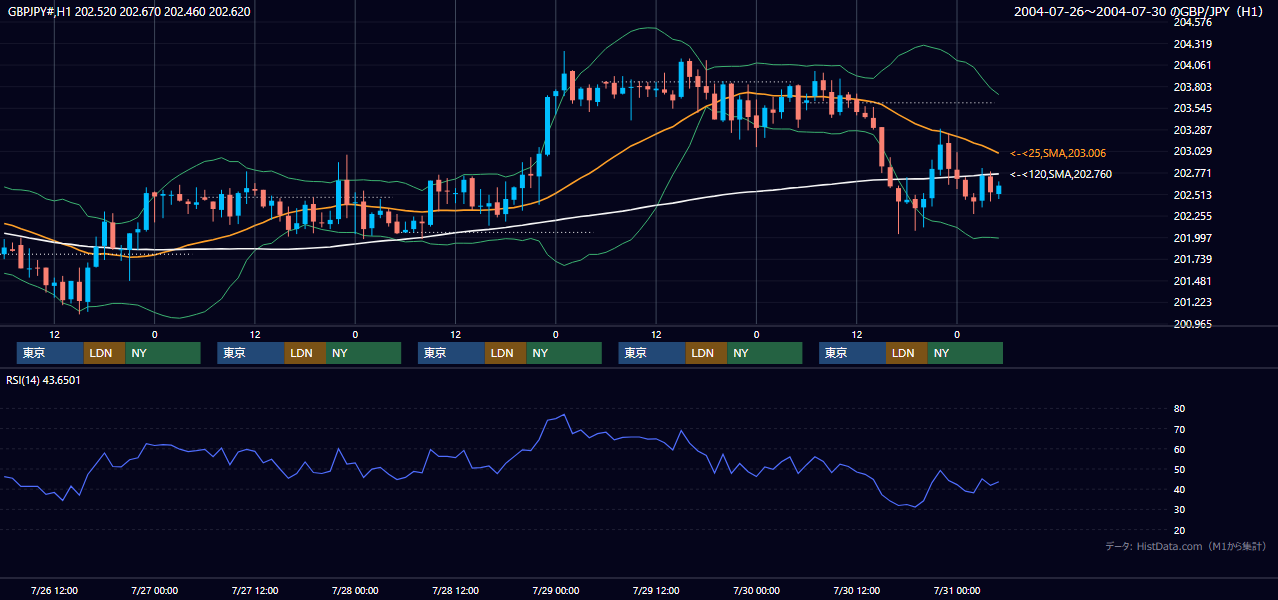Viewport: 1278px width, 600px height.
Task: Click RSI scale level 40
Action: (1179, 489)
